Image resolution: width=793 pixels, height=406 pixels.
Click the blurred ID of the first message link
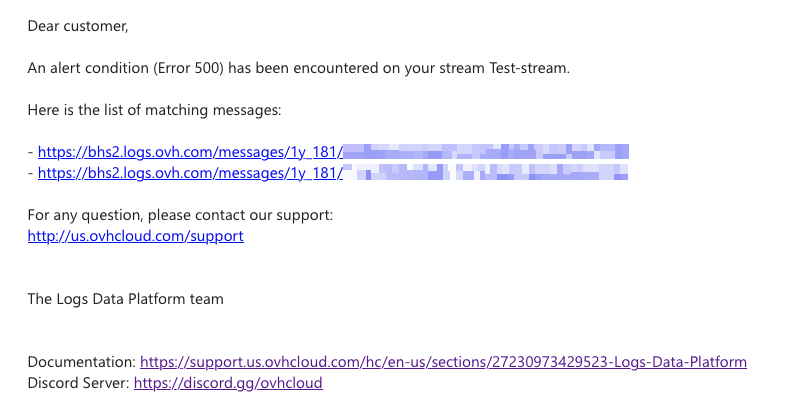pos(486,152)
